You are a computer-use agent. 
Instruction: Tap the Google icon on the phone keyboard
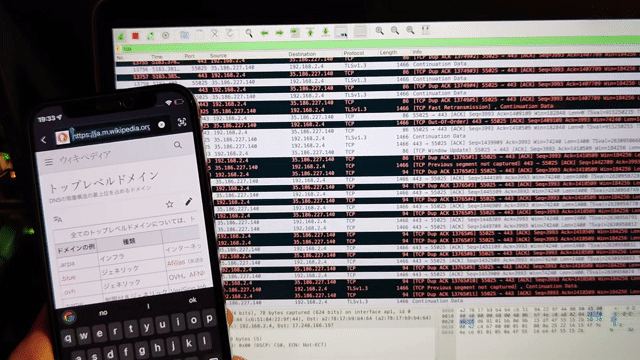click(x=69, y=317)
